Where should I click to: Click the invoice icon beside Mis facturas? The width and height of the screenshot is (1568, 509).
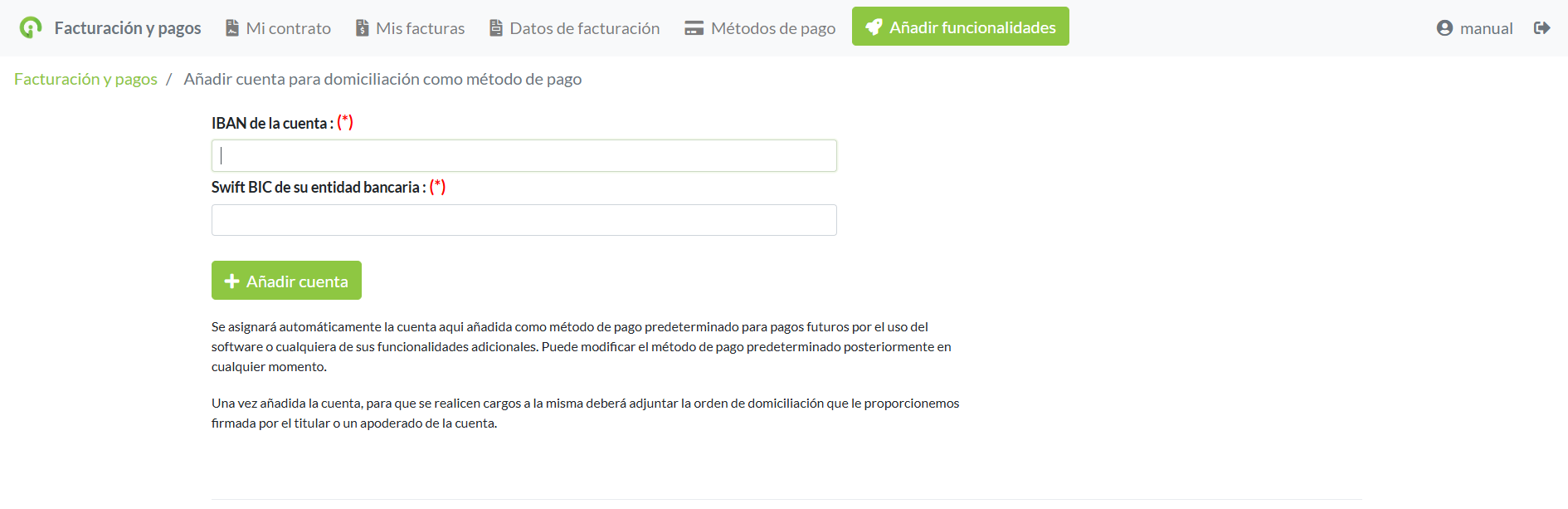[x=363, y=28]
